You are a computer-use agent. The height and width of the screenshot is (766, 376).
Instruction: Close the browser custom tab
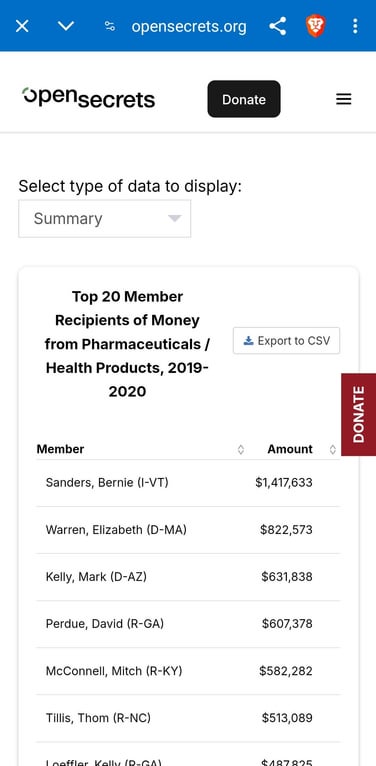(22, 26)
